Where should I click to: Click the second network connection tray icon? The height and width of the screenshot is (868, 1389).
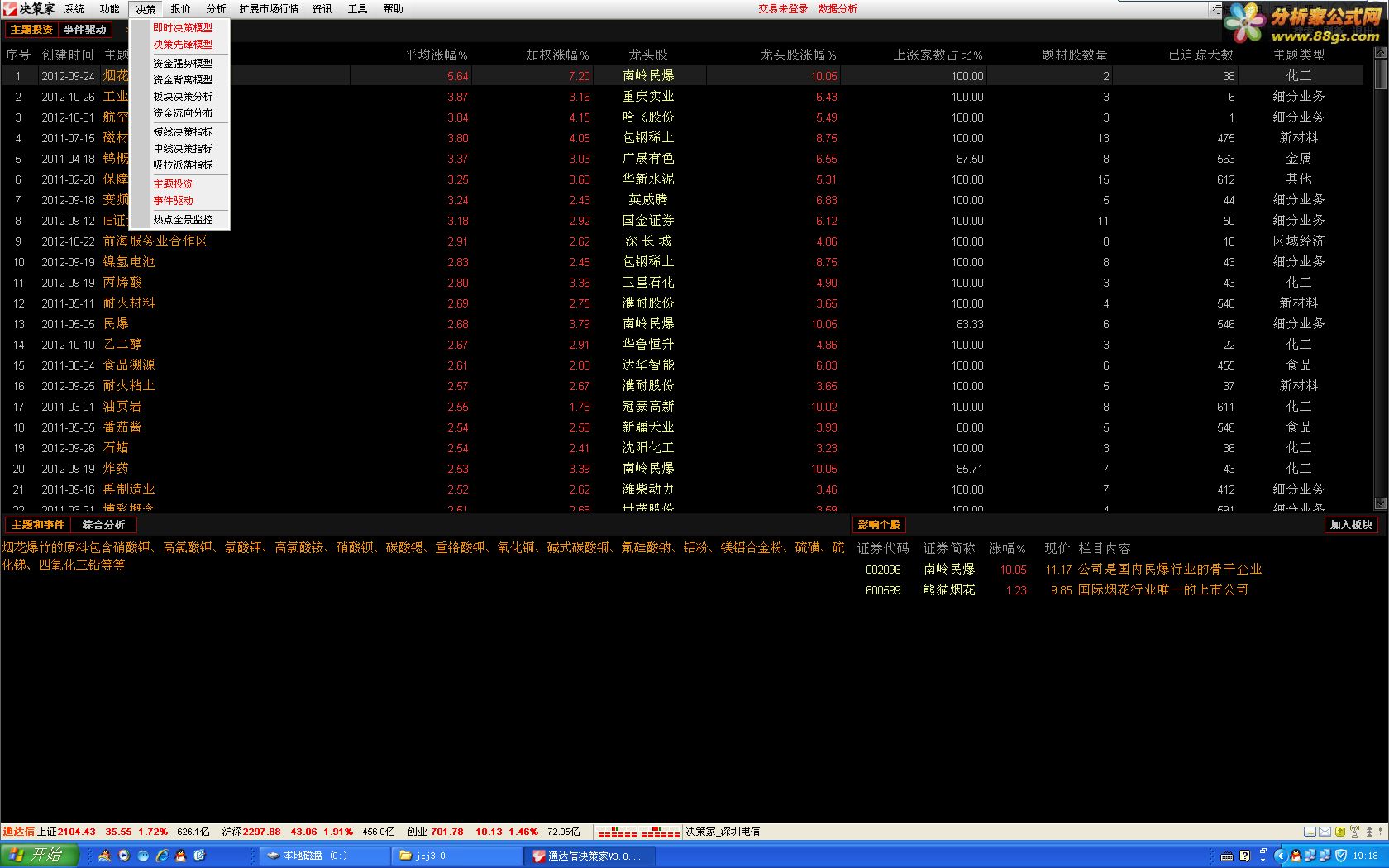pos(1325,856)
